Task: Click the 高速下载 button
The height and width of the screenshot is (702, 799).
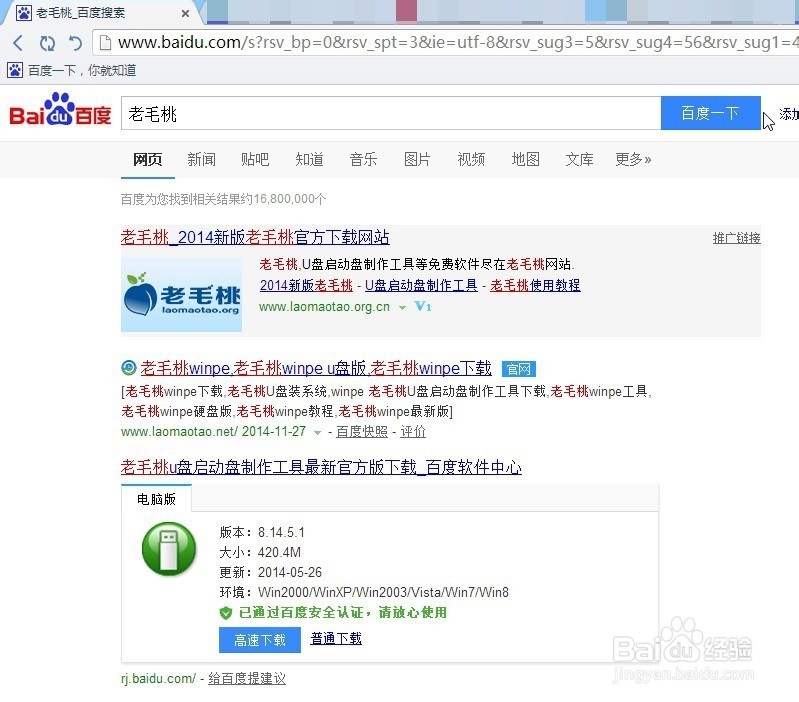Action: click(260, 640)
